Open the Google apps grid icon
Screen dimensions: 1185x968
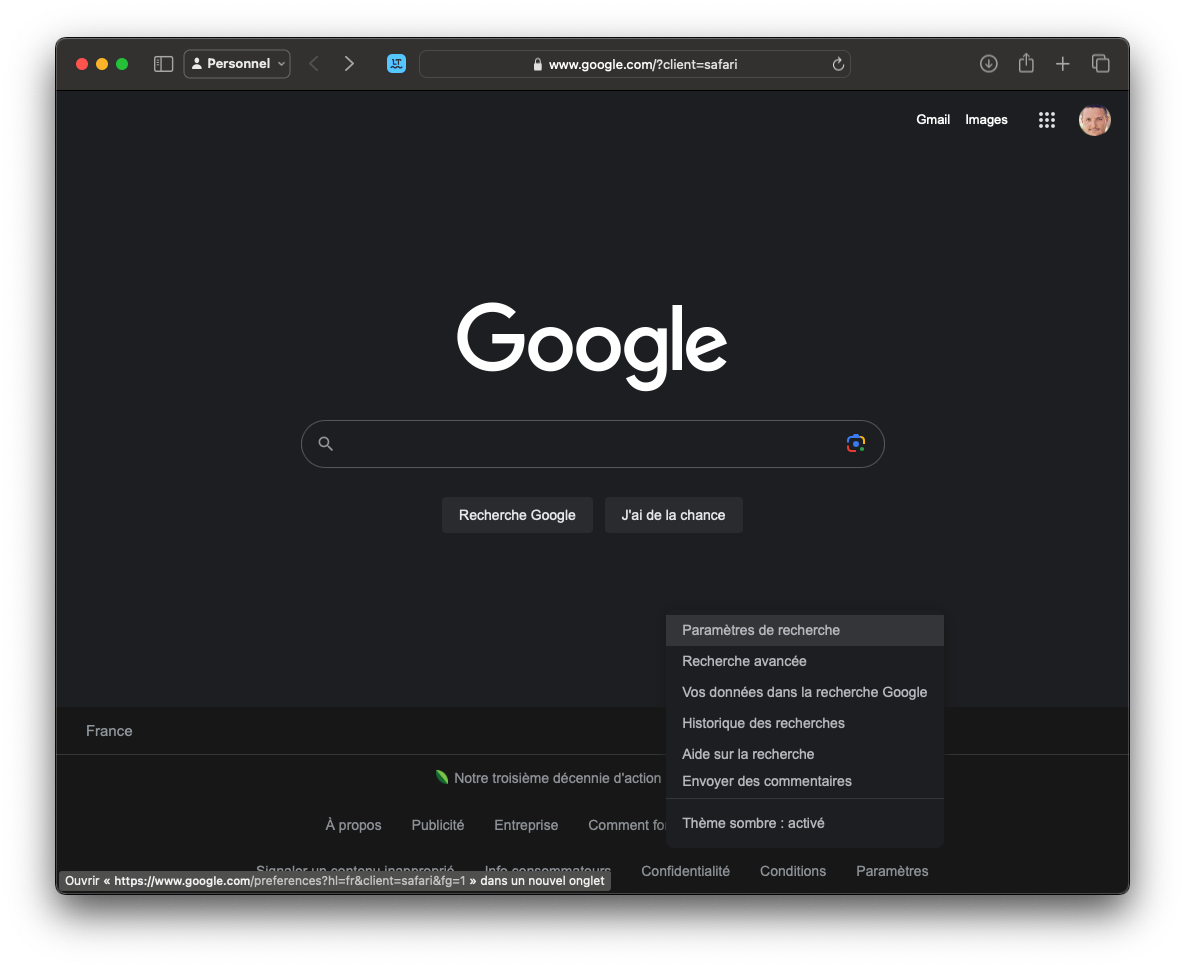pyautogui.click(x=1047, y=120)
